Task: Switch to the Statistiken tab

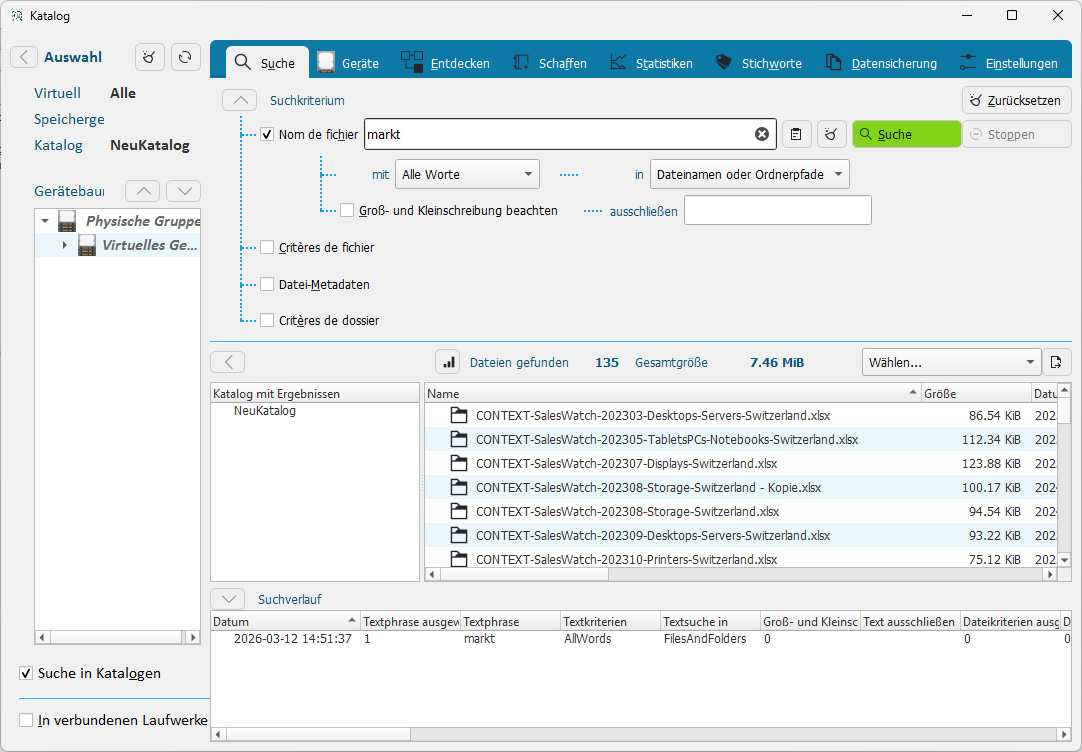Action: 651,63
